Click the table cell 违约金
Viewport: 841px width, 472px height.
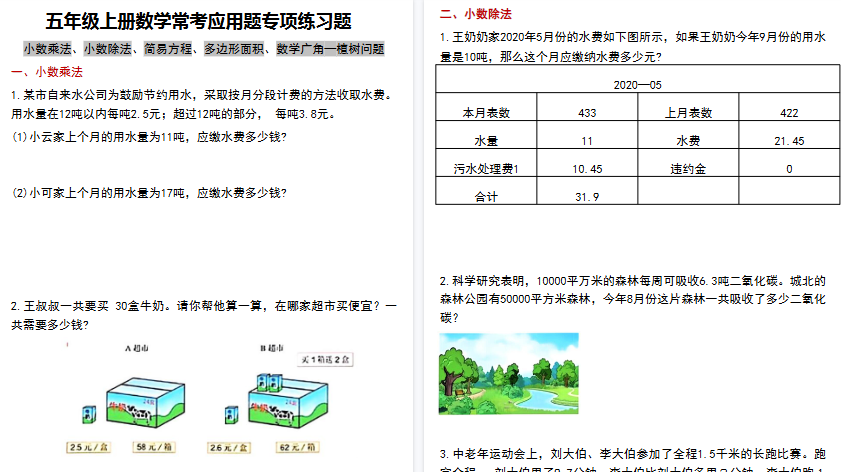tap(688, 163)
